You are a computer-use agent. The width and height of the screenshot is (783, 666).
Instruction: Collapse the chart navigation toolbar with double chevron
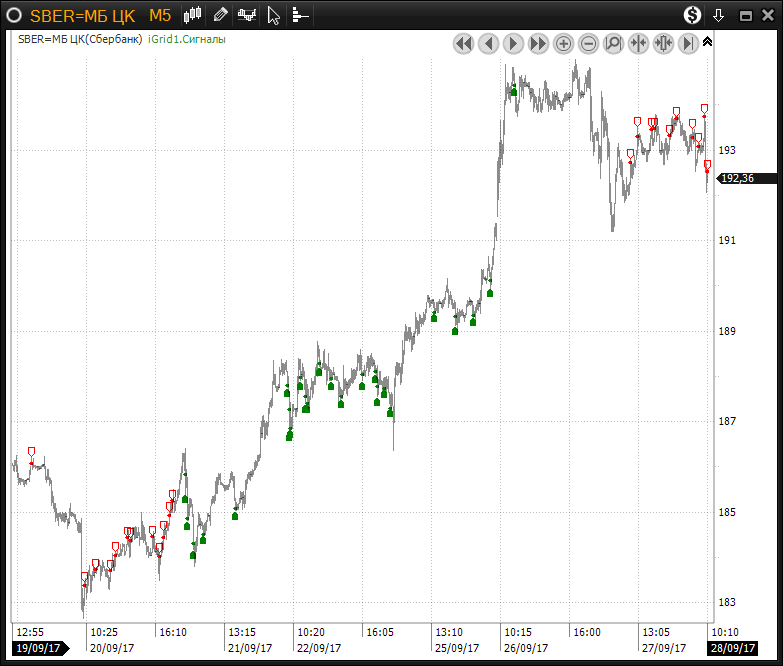(x=708, y=42)
